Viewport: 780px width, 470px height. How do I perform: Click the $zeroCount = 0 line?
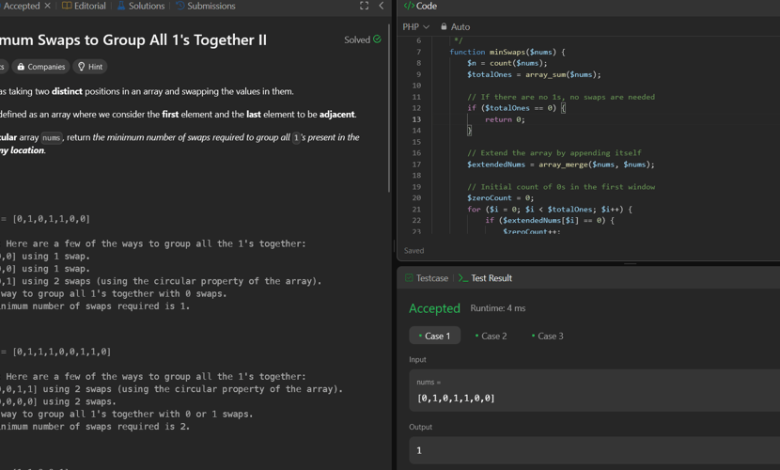click(x=500, y=198)
